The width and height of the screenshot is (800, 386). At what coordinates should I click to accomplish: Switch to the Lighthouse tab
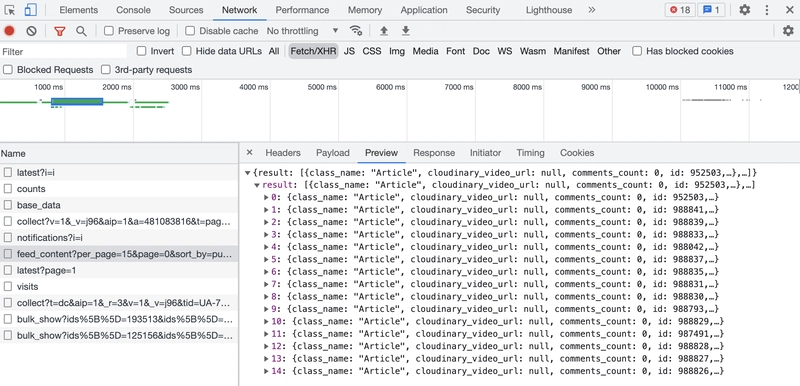(x=548, y=10)
